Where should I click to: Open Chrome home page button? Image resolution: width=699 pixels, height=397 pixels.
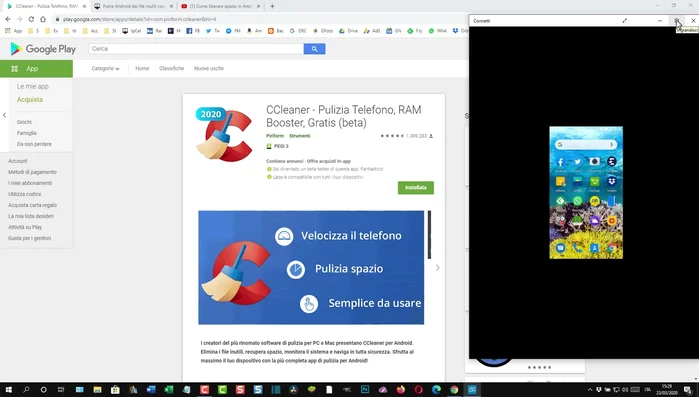[x=43, y=19]
